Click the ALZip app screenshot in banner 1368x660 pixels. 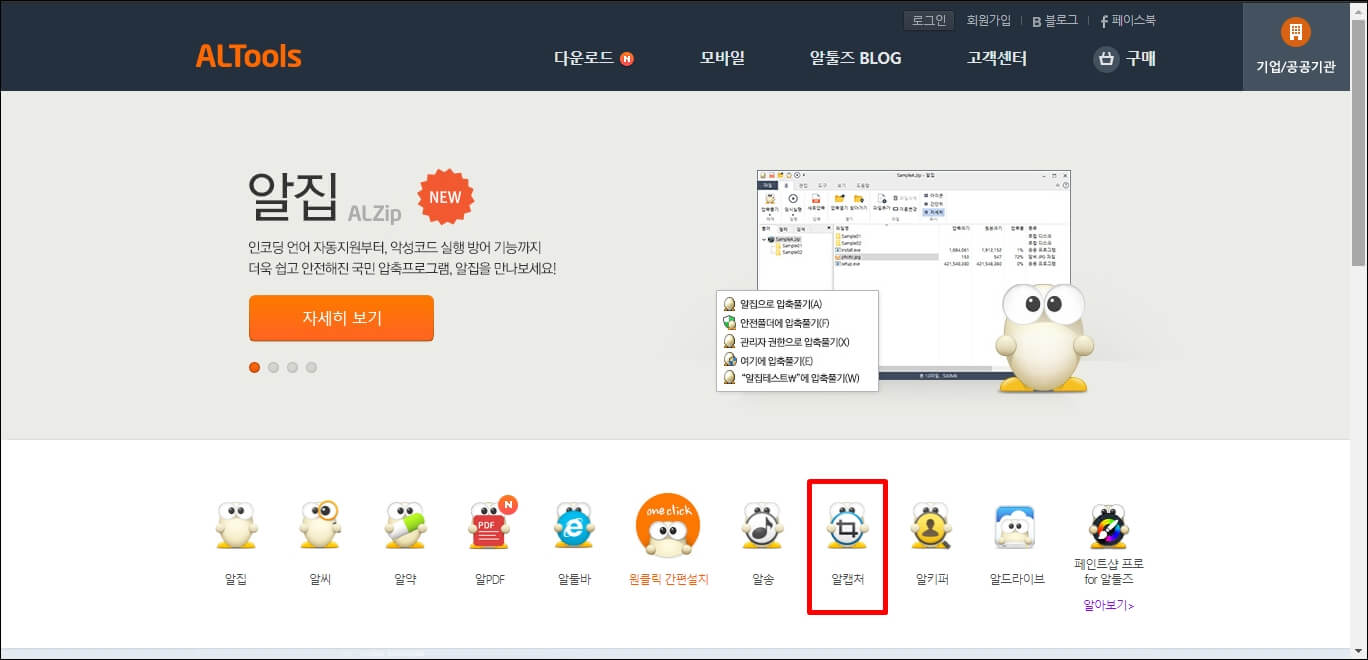pyautogui.click(x=913, y=275)
